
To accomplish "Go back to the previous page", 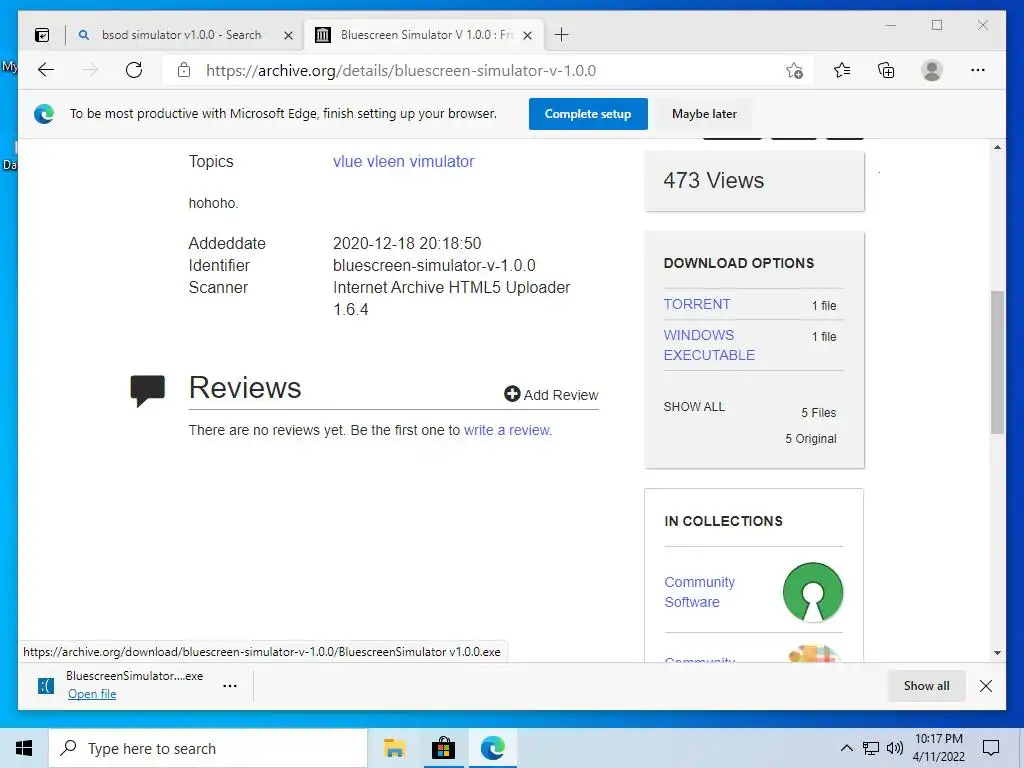I will pyautogui.click(x=46, y=70).
